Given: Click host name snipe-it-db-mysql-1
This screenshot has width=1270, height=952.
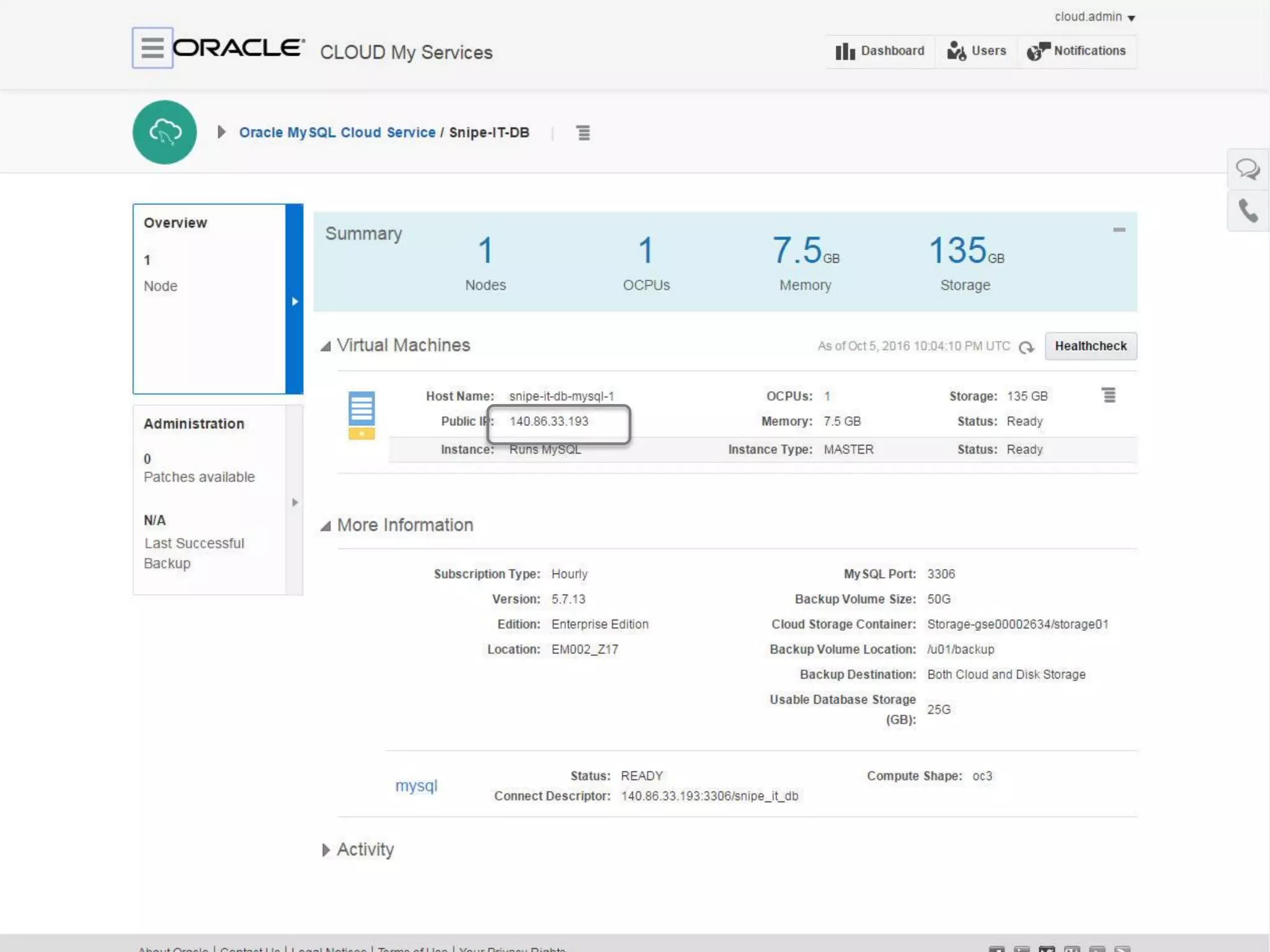Looking at the screenshot, I should 561,396.
